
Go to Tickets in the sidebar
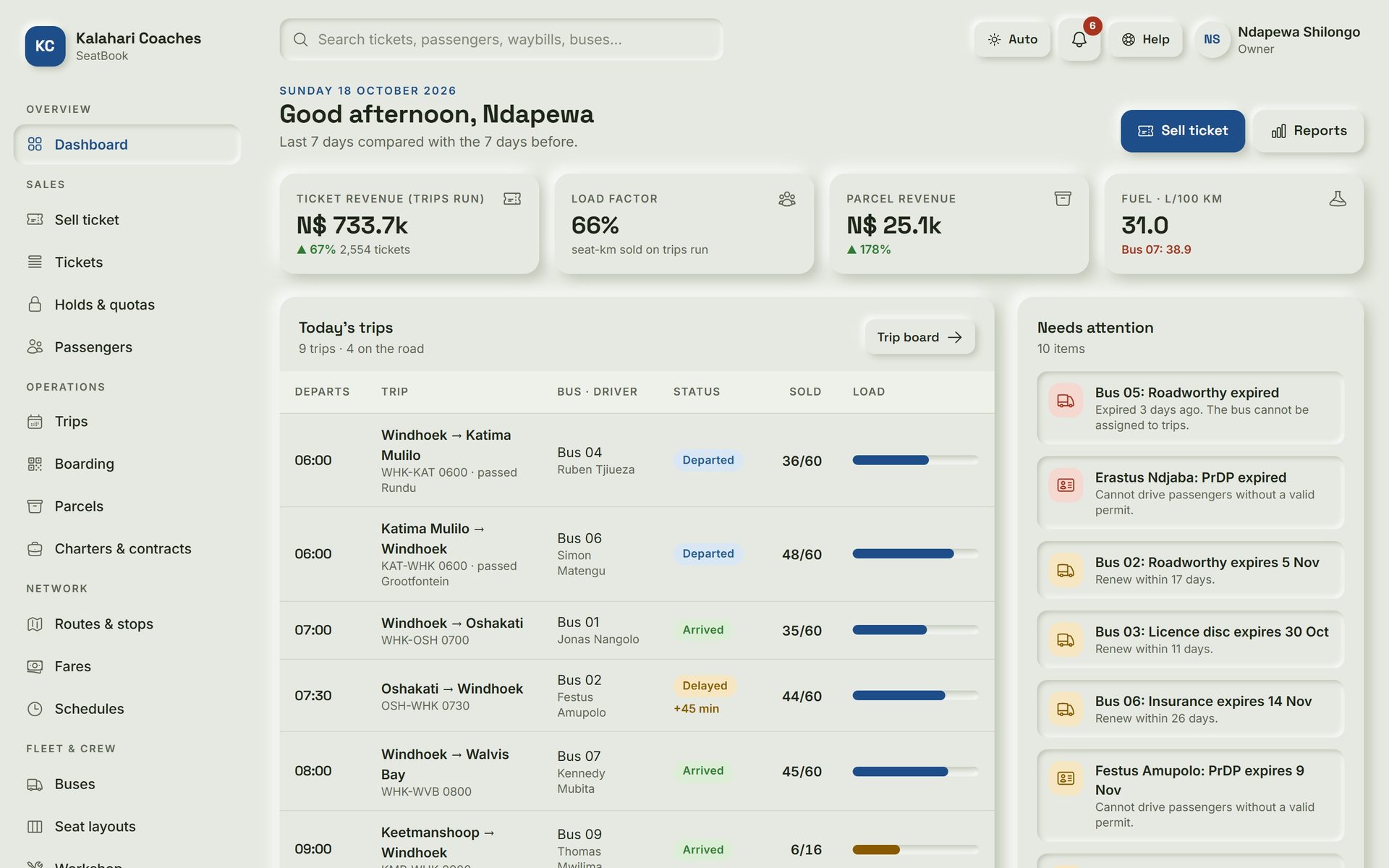127,262
